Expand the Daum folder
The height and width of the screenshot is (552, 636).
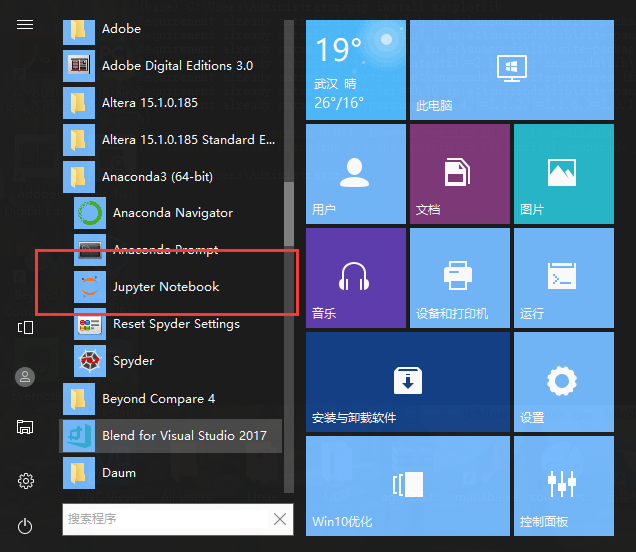pos(172,473)
